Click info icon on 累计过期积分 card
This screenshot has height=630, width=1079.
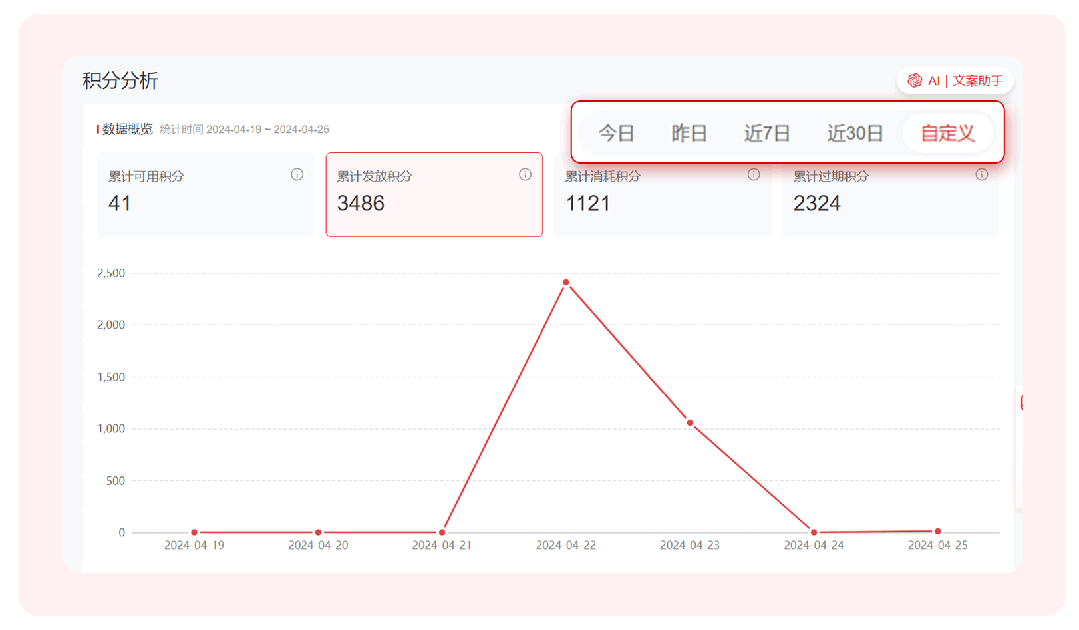(981, 175)
